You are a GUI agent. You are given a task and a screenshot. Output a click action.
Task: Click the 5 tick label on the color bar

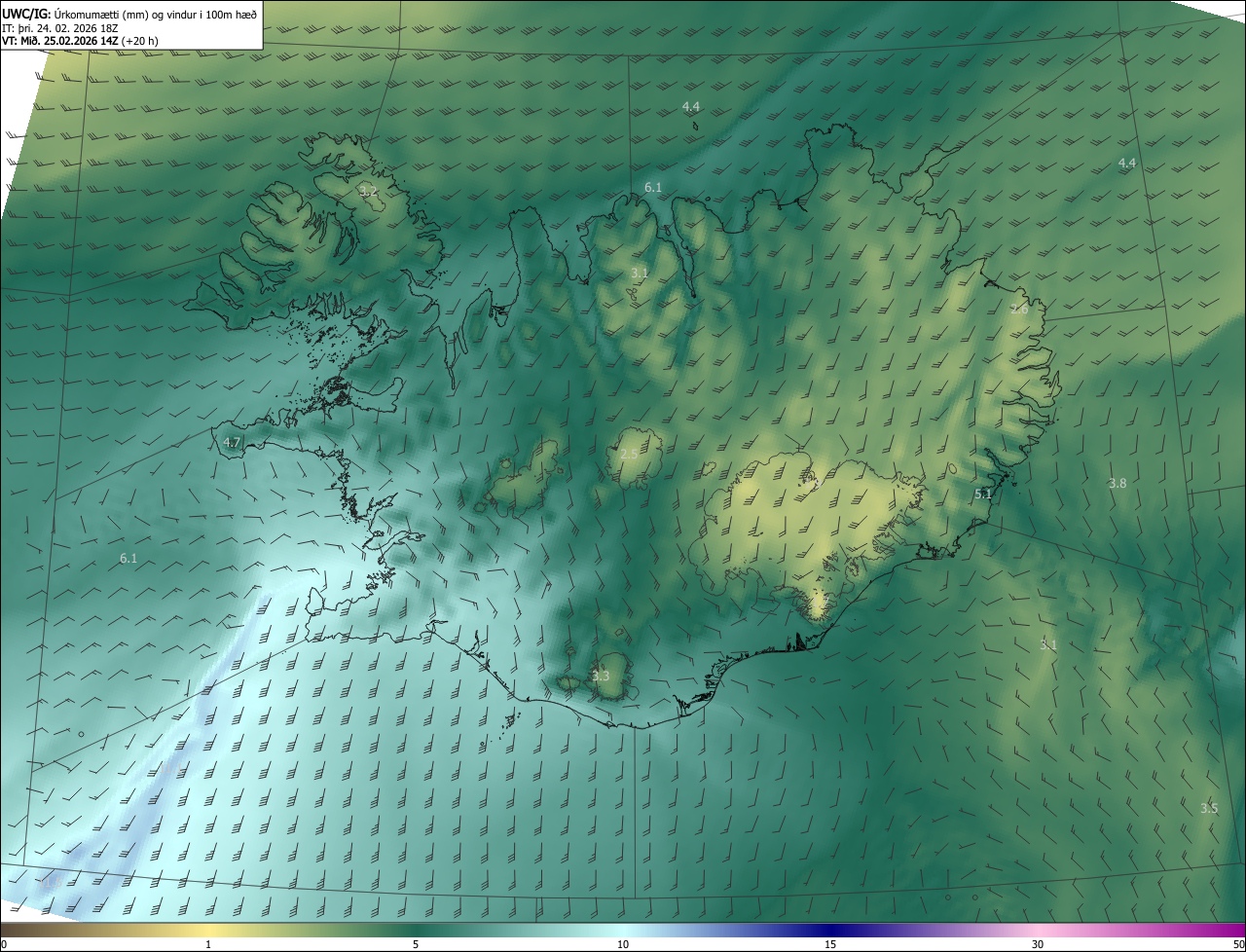coord(416,944)
